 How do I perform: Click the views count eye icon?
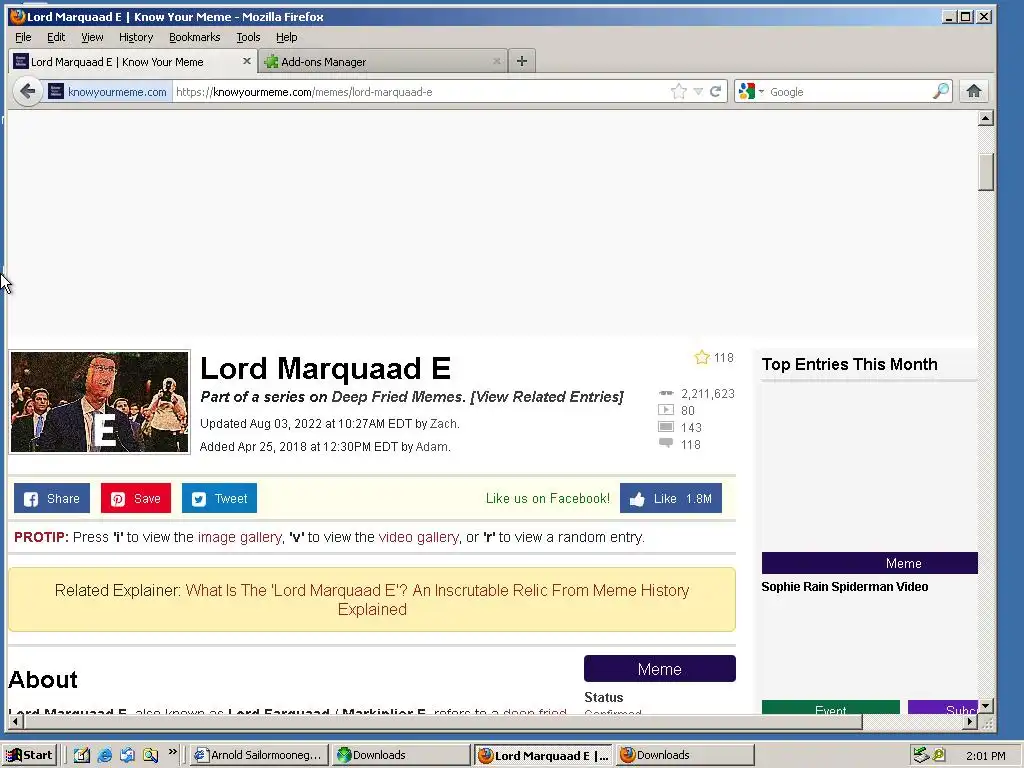pyautogui.click(x=665, y=393)
